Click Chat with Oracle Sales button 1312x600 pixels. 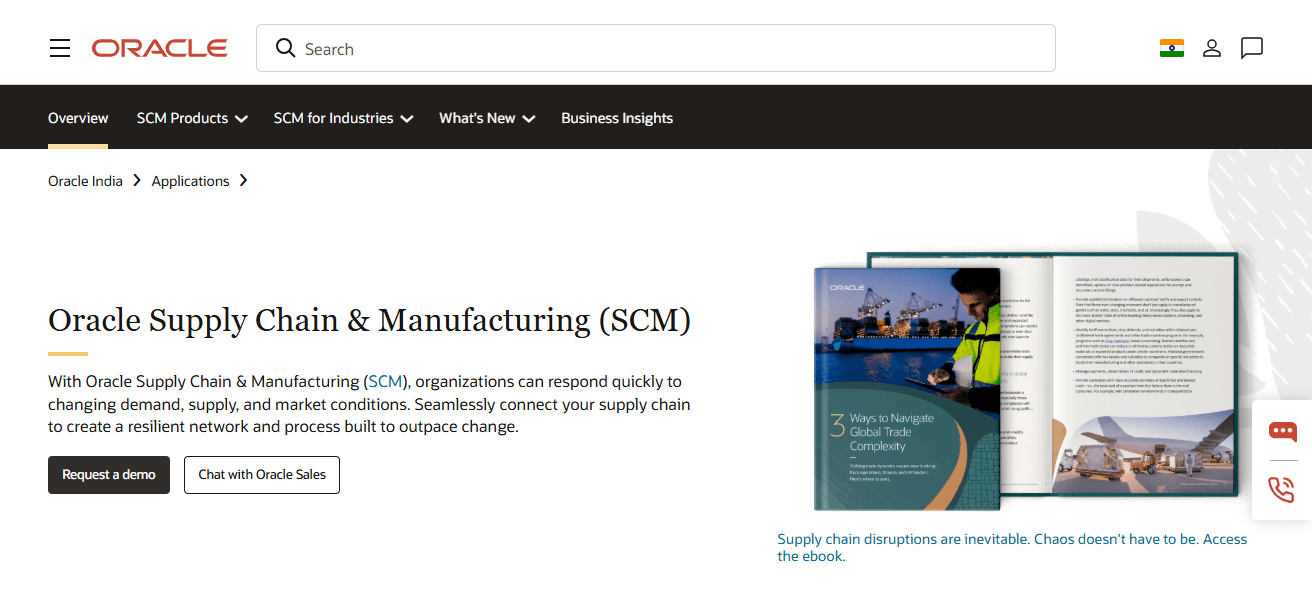pyautogui.click(x=262, y=475)
